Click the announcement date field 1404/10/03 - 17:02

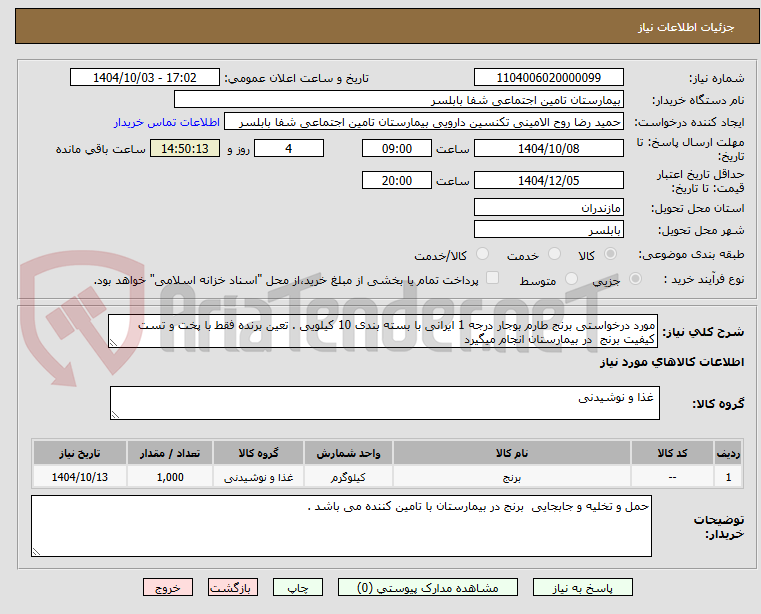145,78
